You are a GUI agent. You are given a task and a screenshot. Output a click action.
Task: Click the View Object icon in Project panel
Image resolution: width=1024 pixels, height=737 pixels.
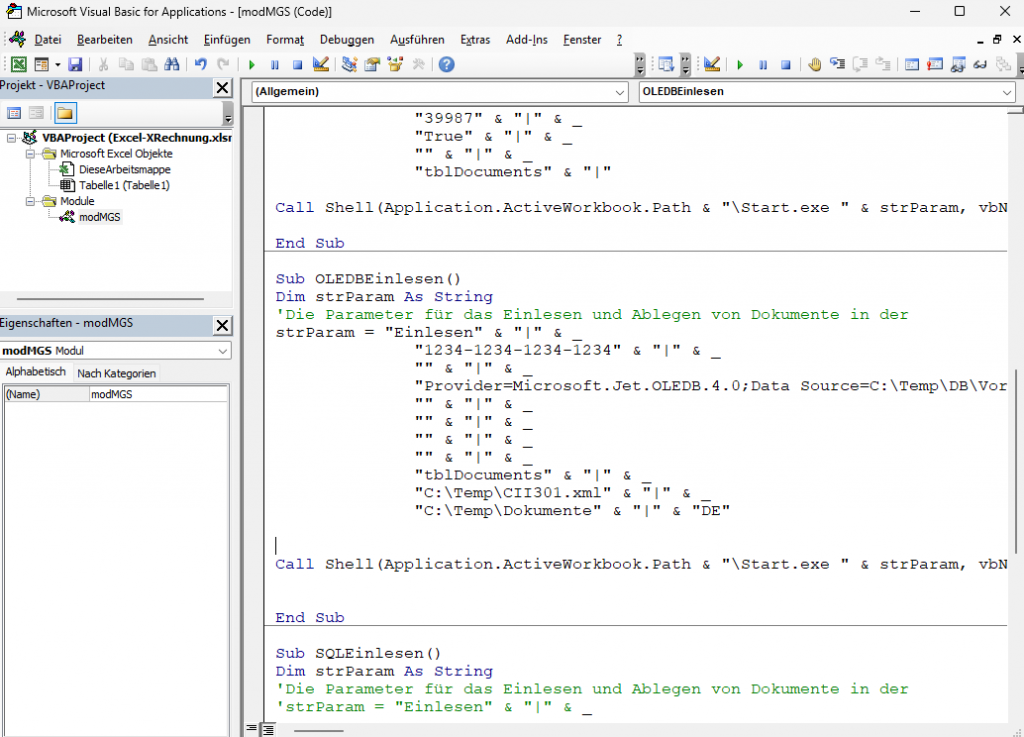37,113
